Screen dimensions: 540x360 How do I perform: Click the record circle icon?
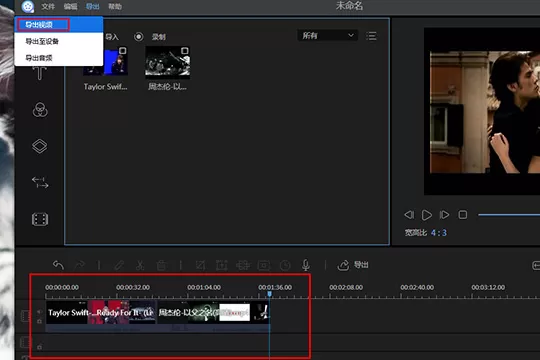coord(139,37)
